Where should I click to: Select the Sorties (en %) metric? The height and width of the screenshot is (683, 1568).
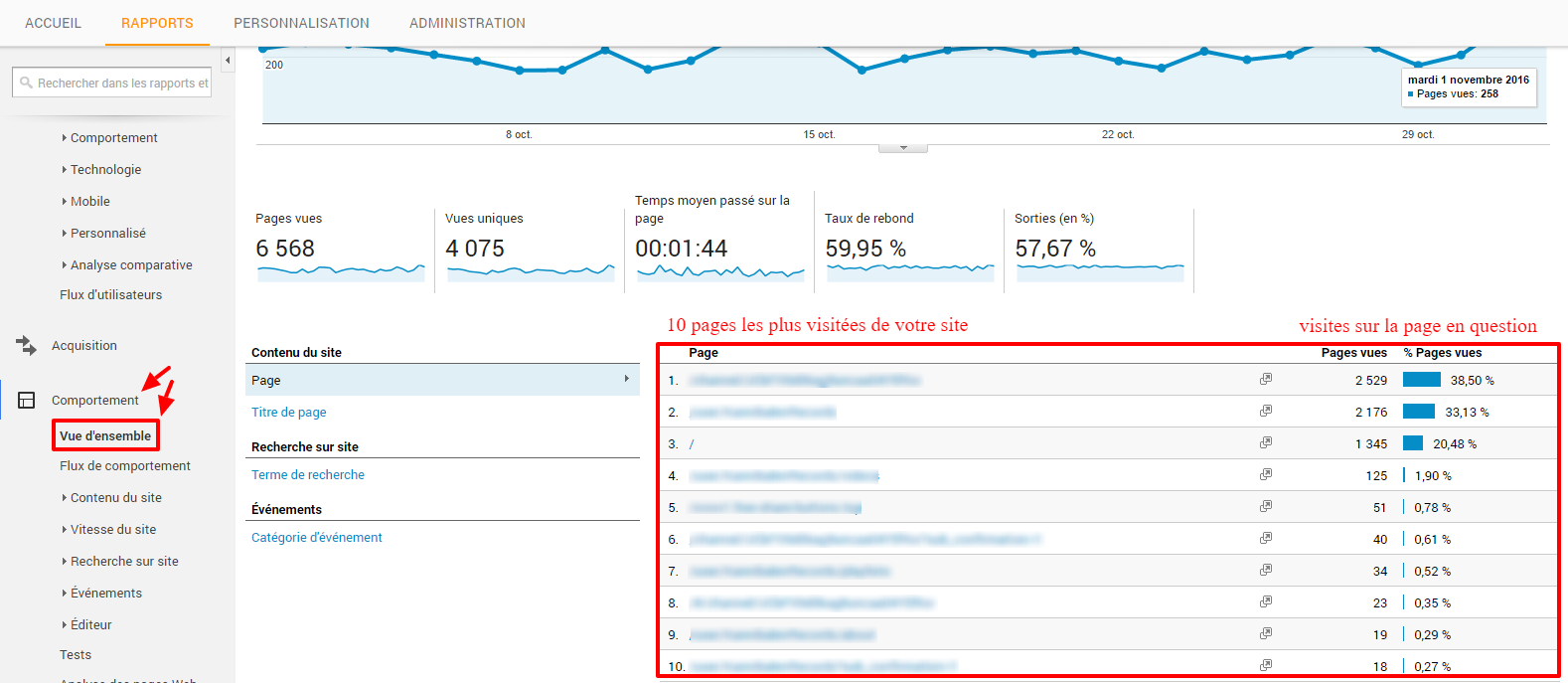[1100, 246]
